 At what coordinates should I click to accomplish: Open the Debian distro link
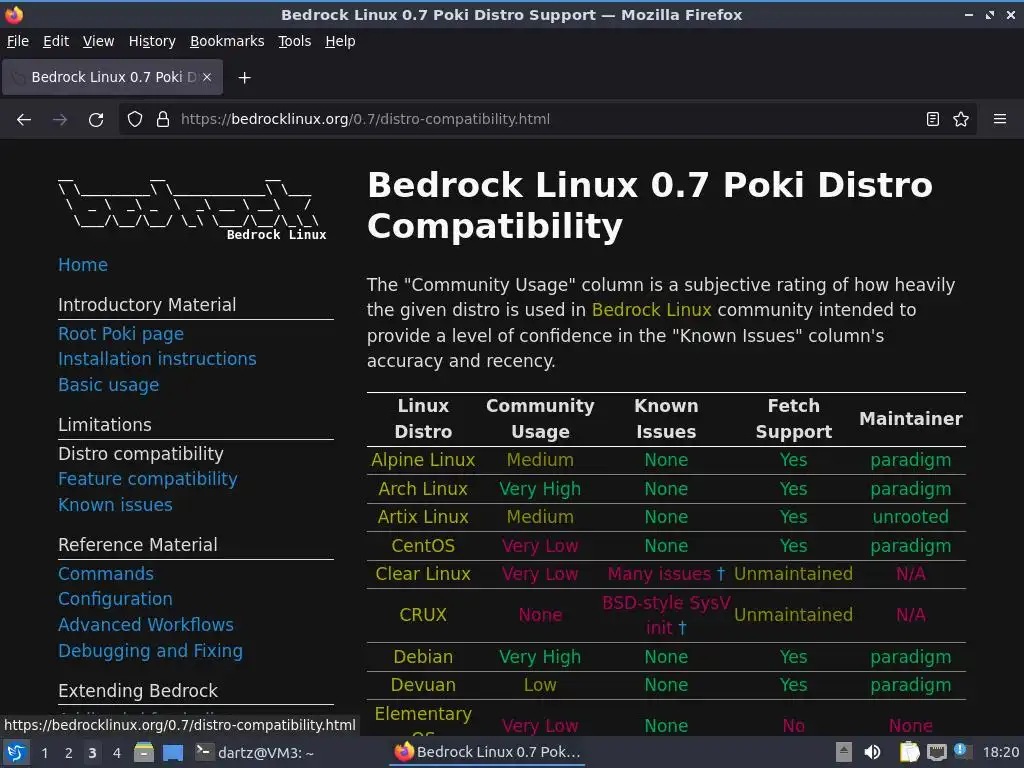click(423, 657)
